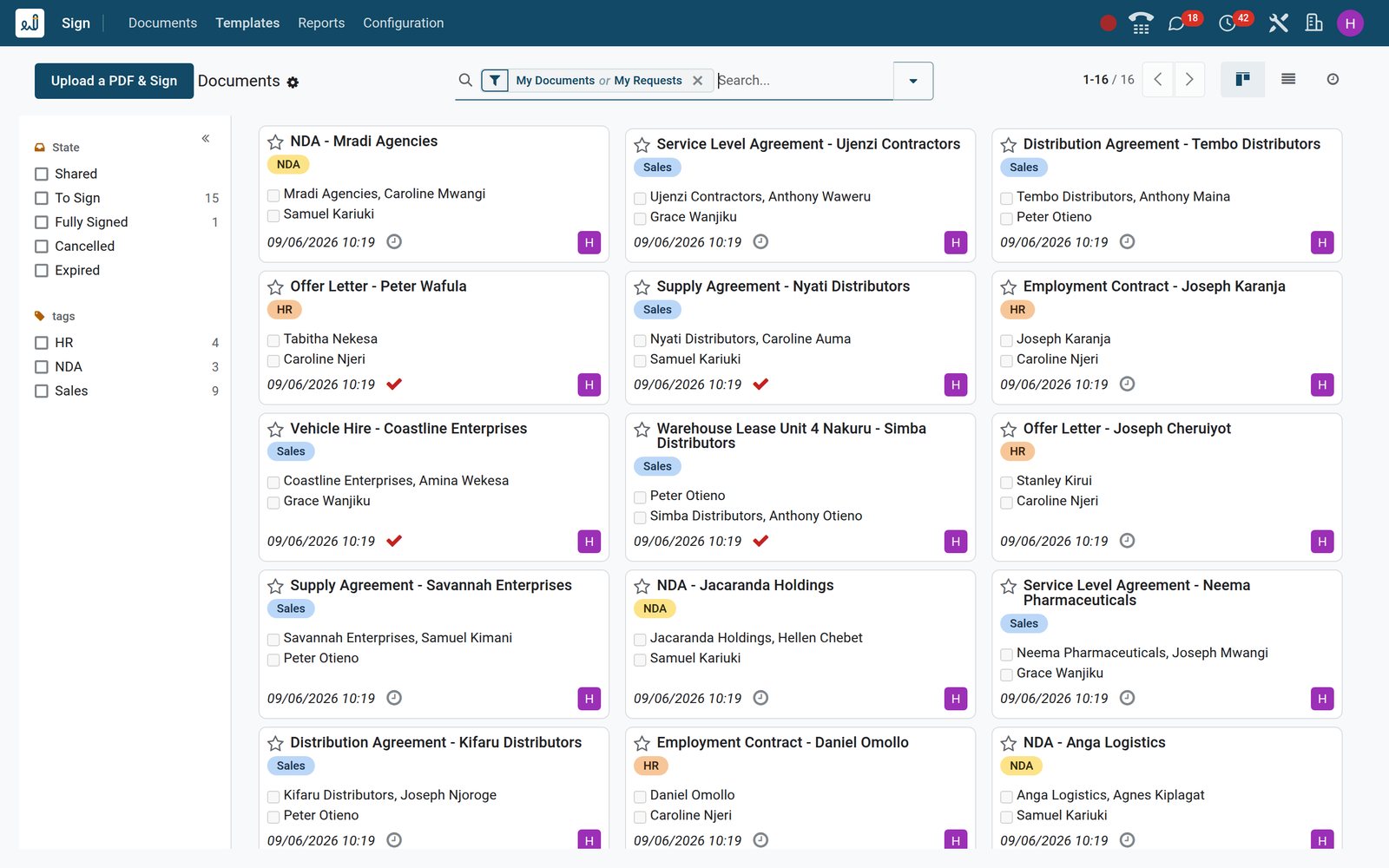Go to next page of documents

1189,79
